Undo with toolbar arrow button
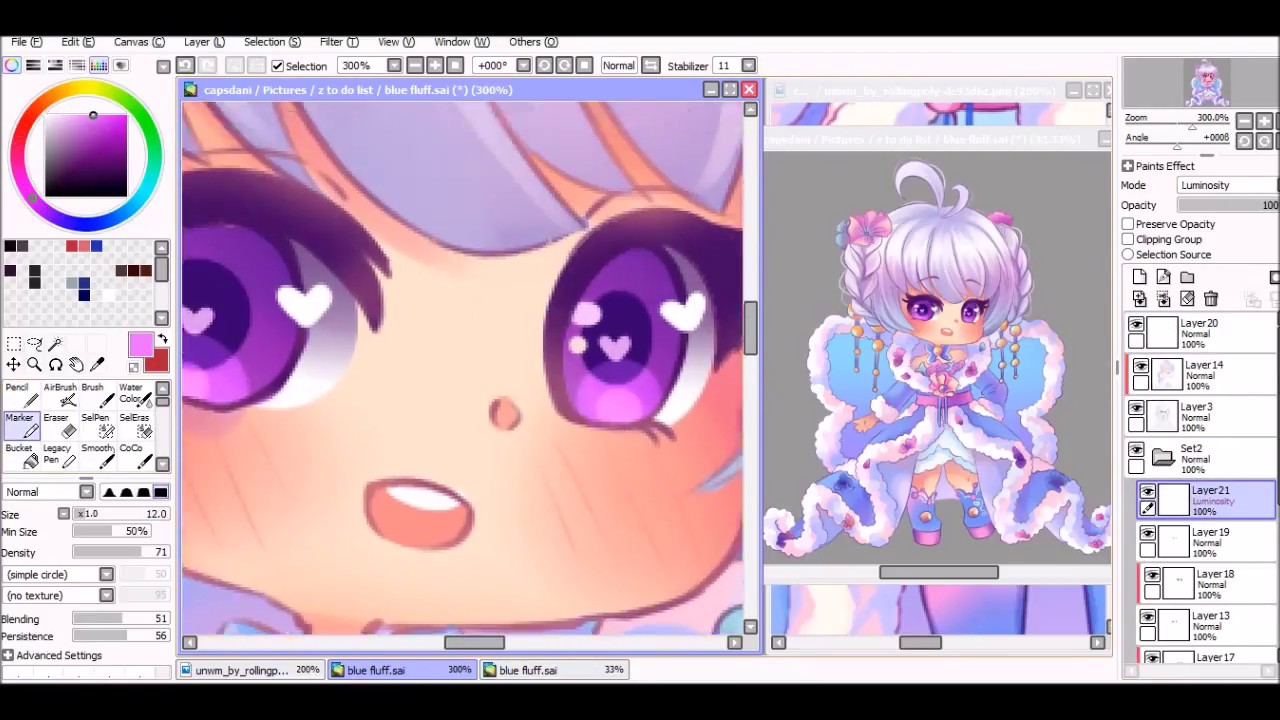The height and width of the screenshot is (720, 1280). point(185,66)
